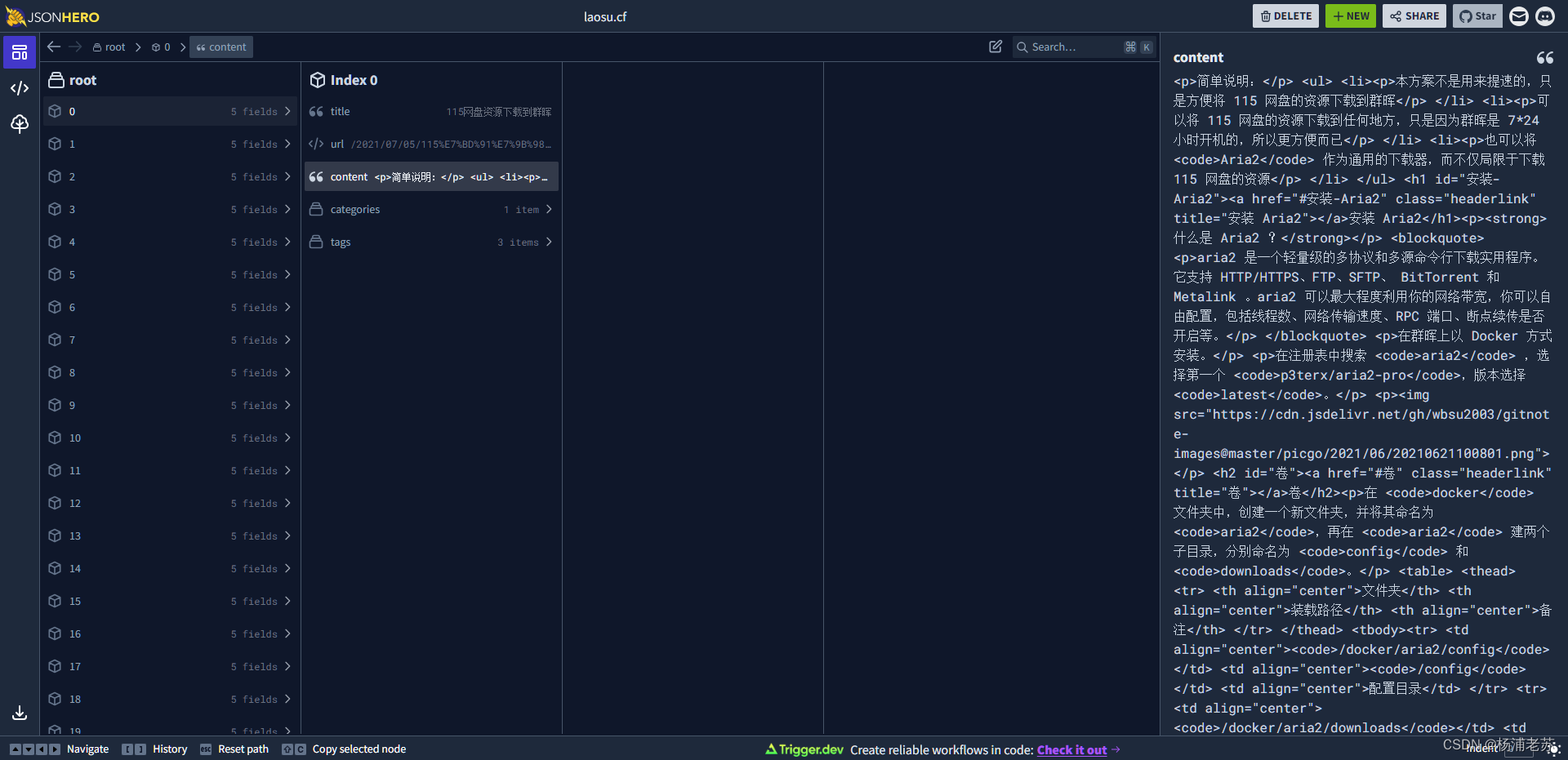Select the title field row
Image resolution: width=1568 pixels, height=760 pixels.
pyautogui.click(x=431, y=111)
